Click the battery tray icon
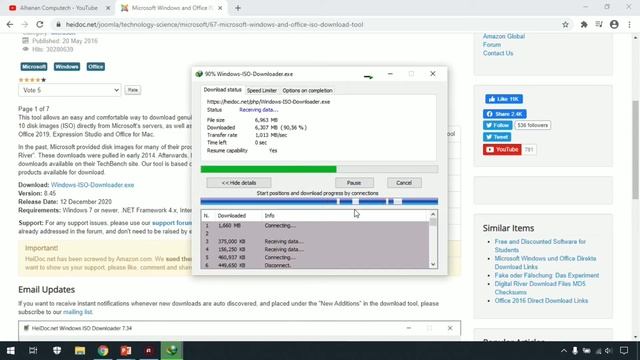 pos(587,351)
